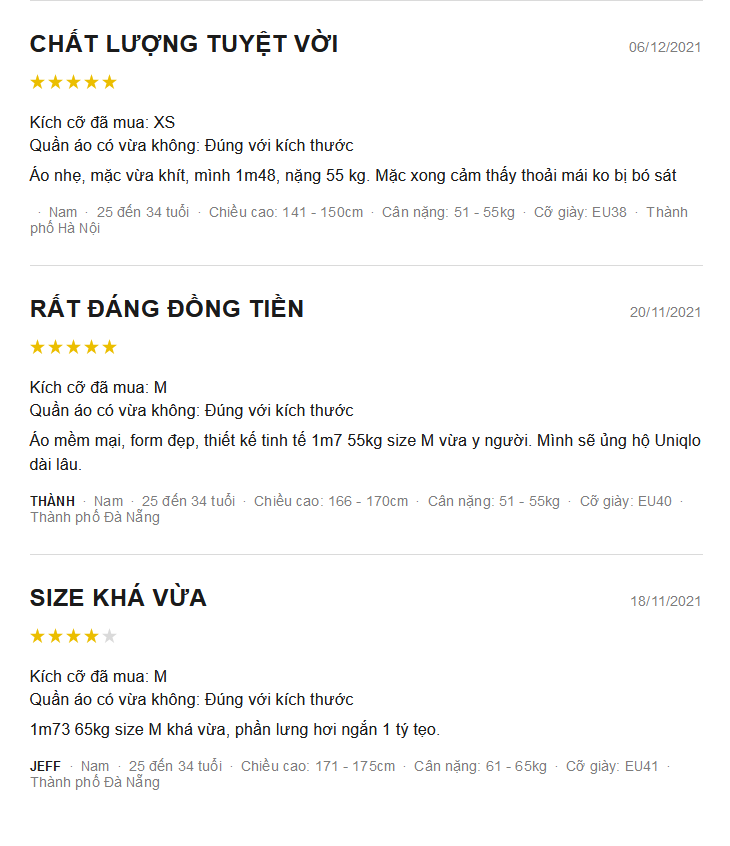Open the 'CHẤT LƯỢNG TUYỆT VỜI' review title

coord(184,43)
